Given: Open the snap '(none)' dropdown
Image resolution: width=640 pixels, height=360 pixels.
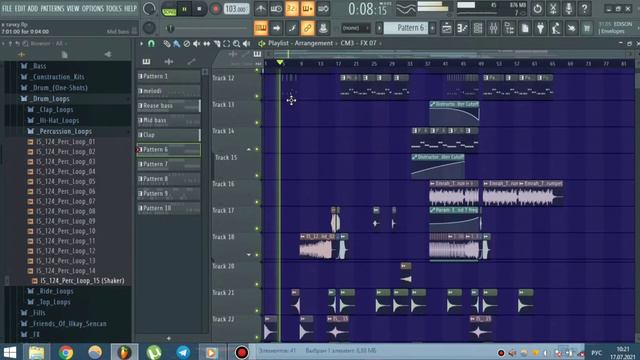Looking at the screenshot, I should pyautogui.click(x=356, y=28).
